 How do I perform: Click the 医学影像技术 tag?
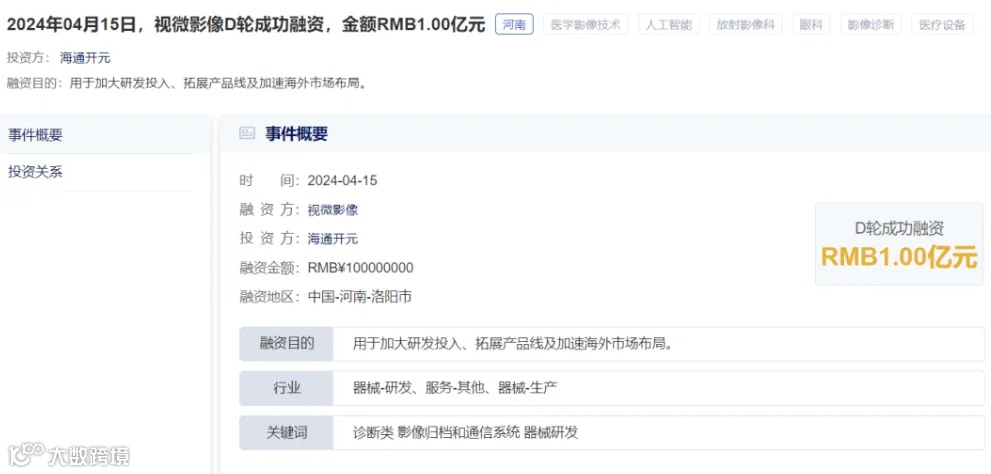tap(585, 25)
